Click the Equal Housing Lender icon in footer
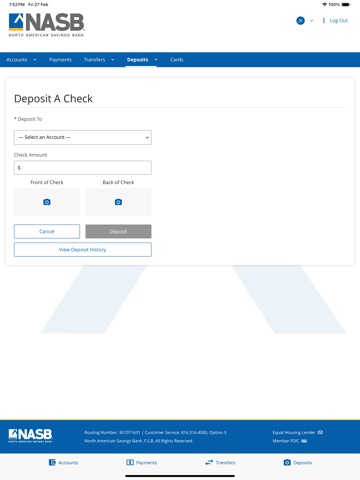This screenshot has width=360, height=480. (320, 432)
